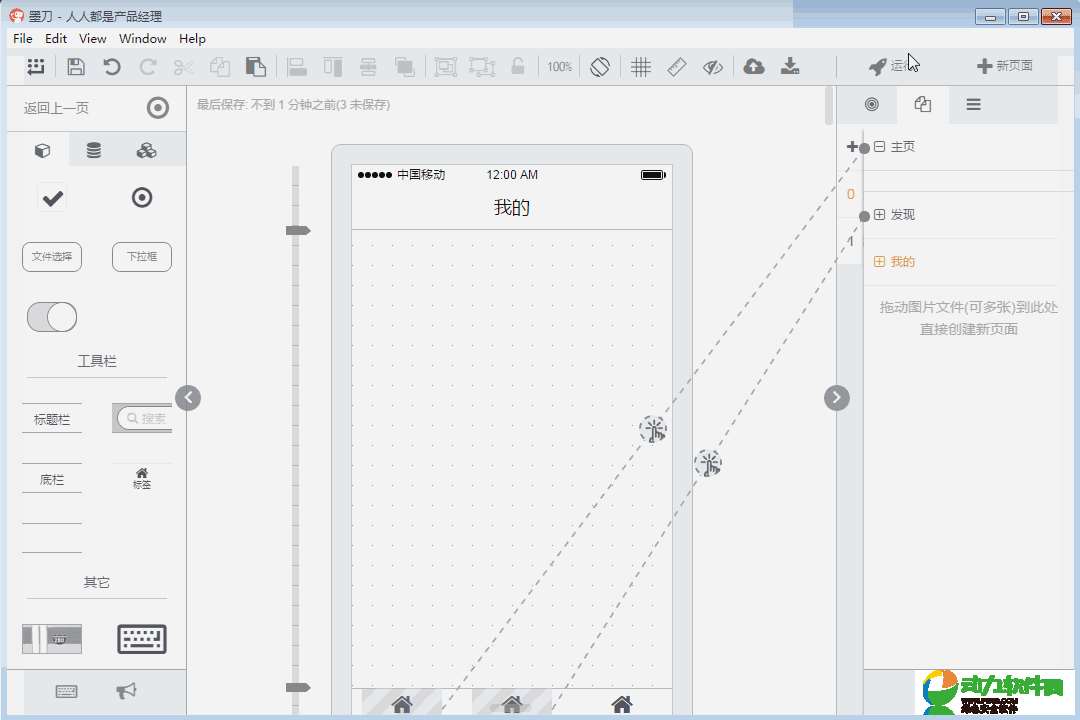This screenshot has height=720, width=1080.
Task: Open the list menu tab in right panel
Action: [x=973, y=104]
